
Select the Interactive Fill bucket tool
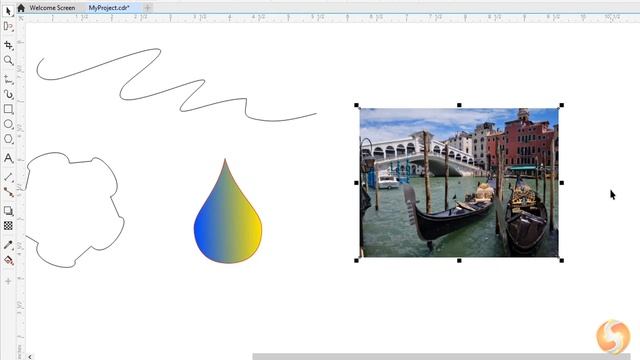pyautogui.click(x=8, y=260)
